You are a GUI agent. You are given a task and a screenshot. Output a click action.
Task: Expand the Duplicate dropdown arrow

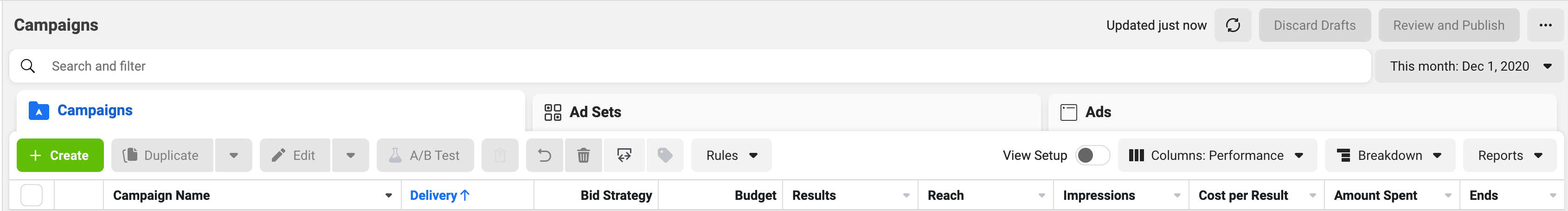click(234, 156)
